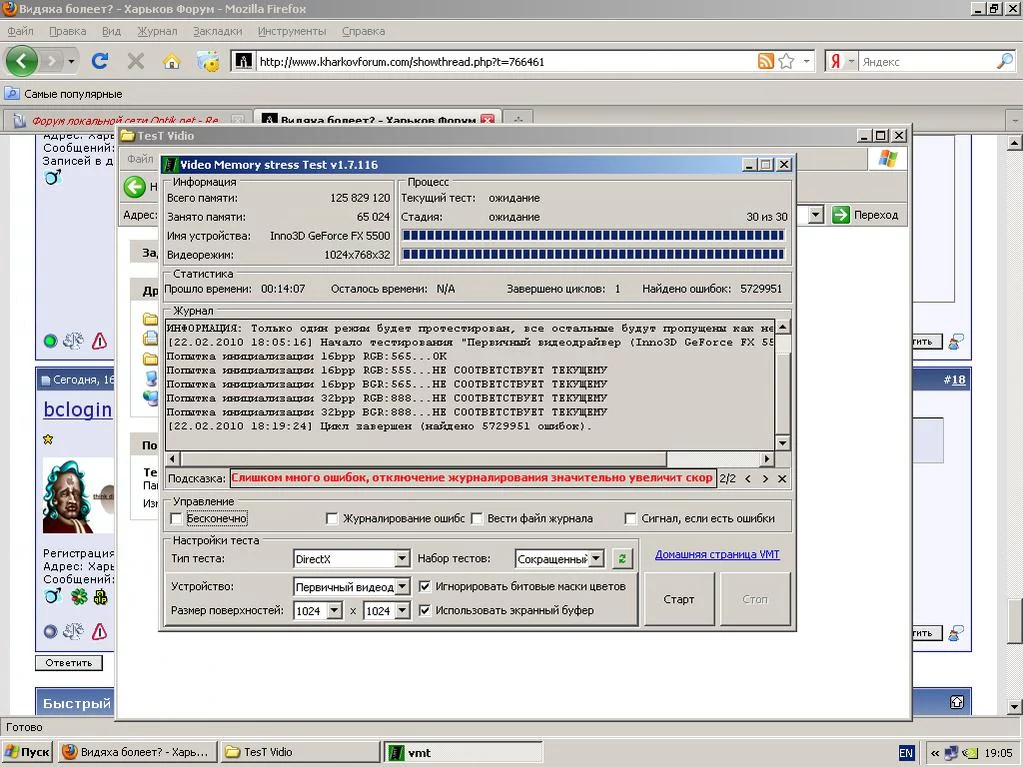This screenshot has width=1023, height=767.
Task: Go to Firefox home page icon
Action: click(172, 61)
